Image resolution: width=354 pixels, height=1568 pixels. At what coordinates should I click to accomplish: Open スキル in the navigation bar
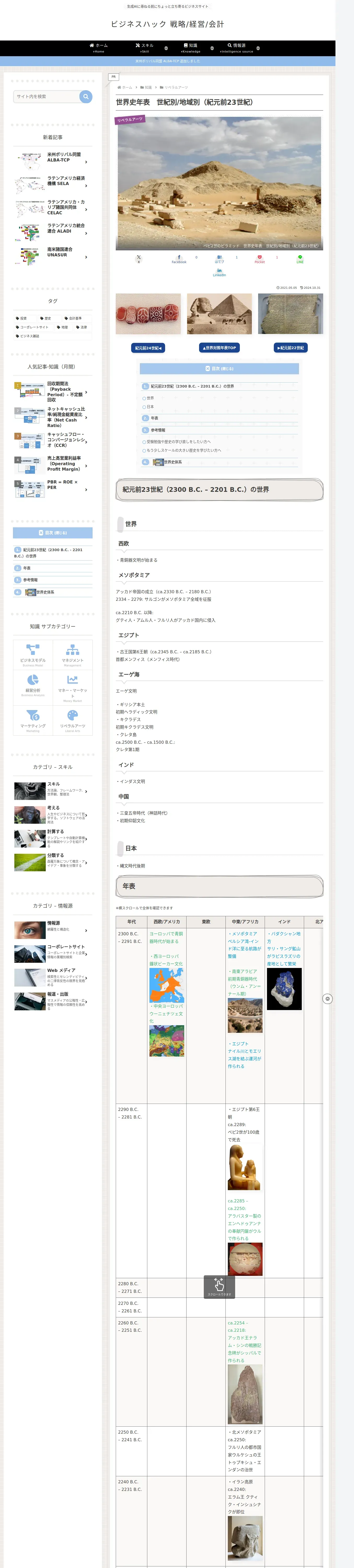point(145,48)
